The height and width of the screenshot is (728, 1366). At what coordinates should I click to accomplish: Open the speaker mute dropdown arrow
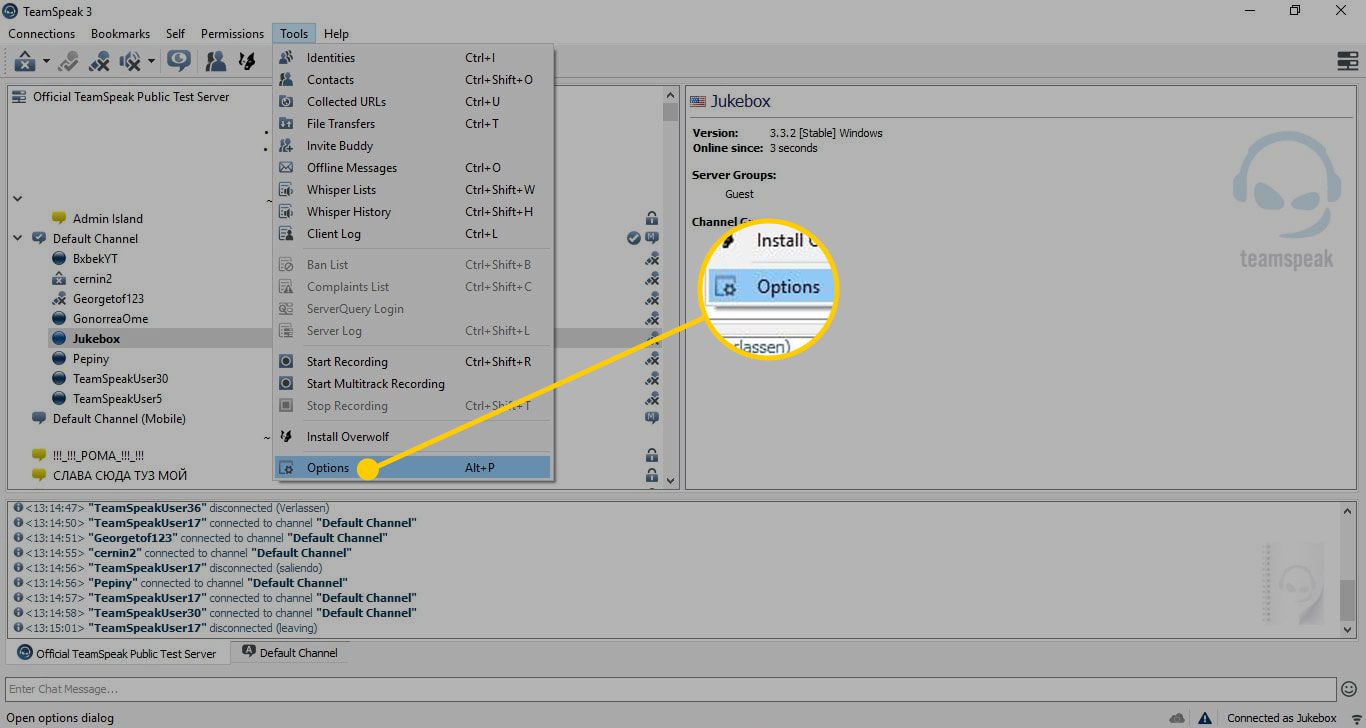point(151,62)
